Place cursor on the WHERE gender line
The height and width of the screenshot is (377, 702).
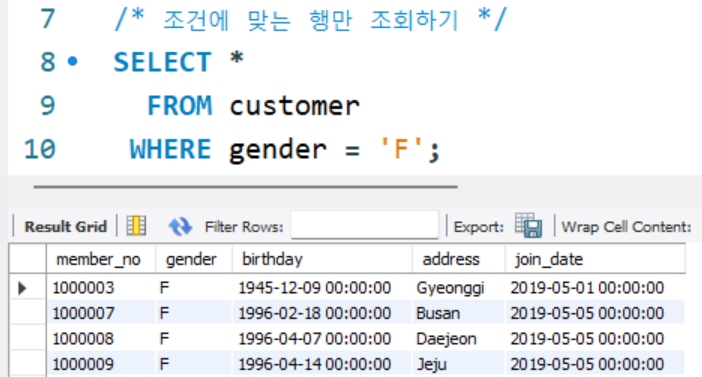285,149
